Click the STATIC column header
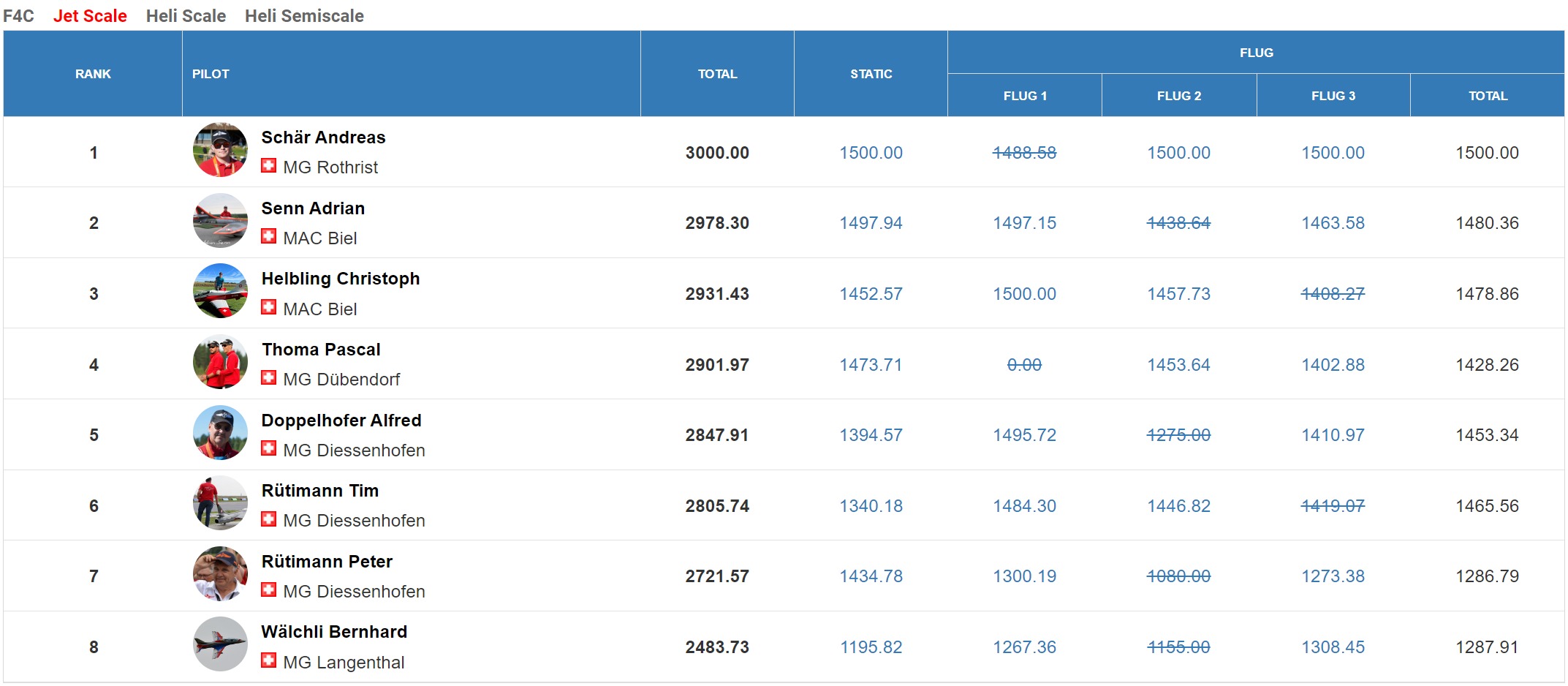Image resolution: width=1568 pixels, height=686 pixels. point(871,74)
